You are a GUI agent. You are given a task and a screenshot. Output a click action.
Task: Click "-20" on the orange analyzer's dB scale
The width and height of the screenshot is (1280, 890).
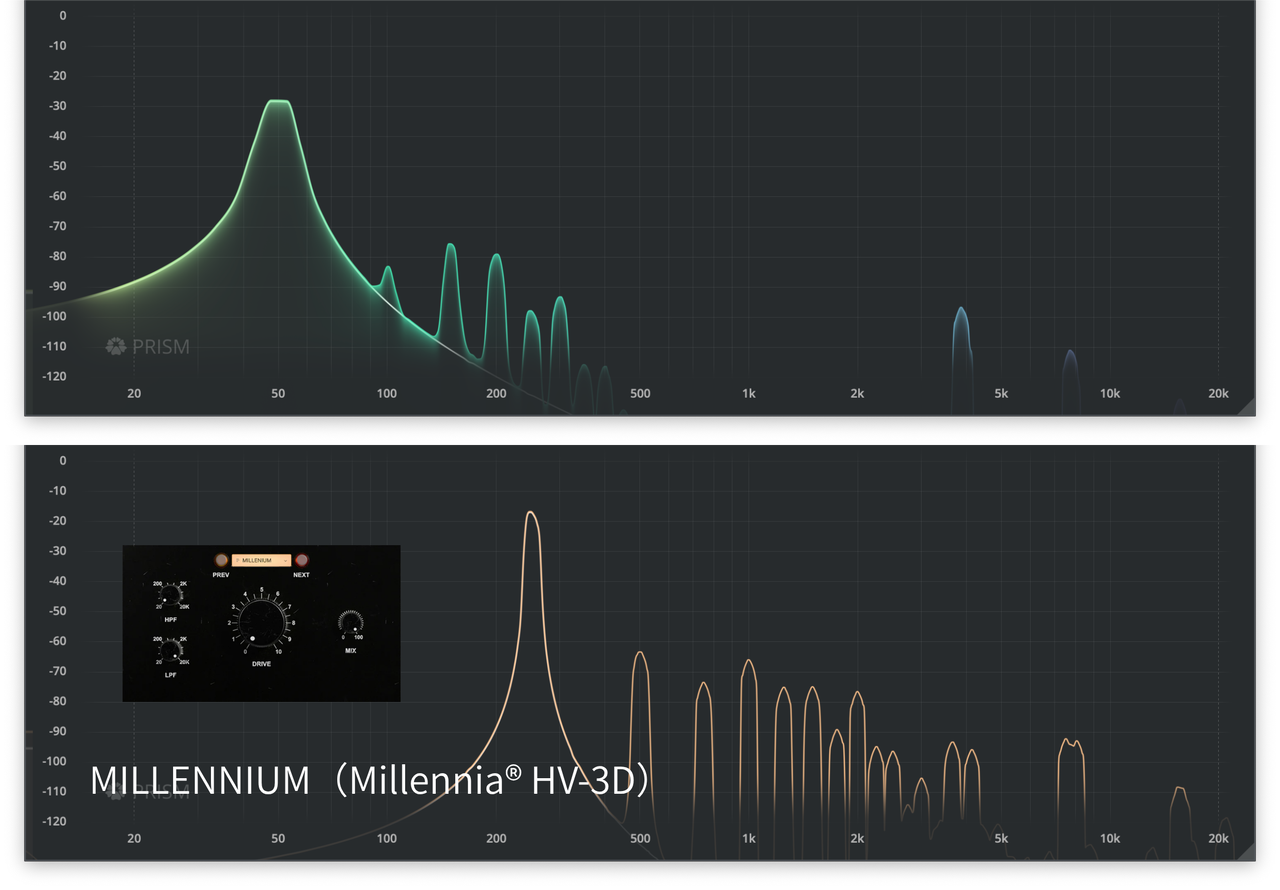56,521
